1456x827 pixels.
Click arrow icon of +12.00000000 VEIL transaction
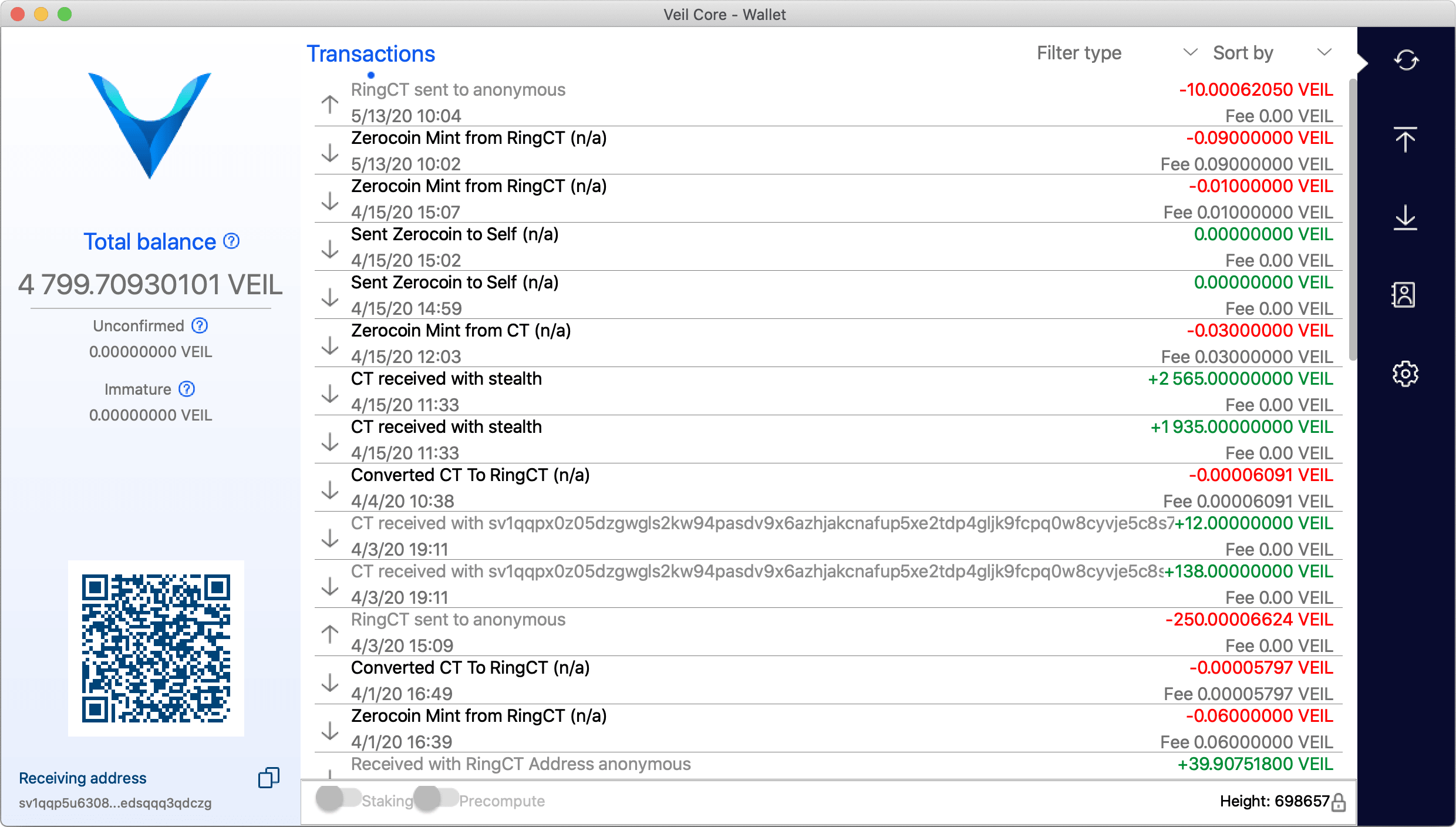coord(330,538)
